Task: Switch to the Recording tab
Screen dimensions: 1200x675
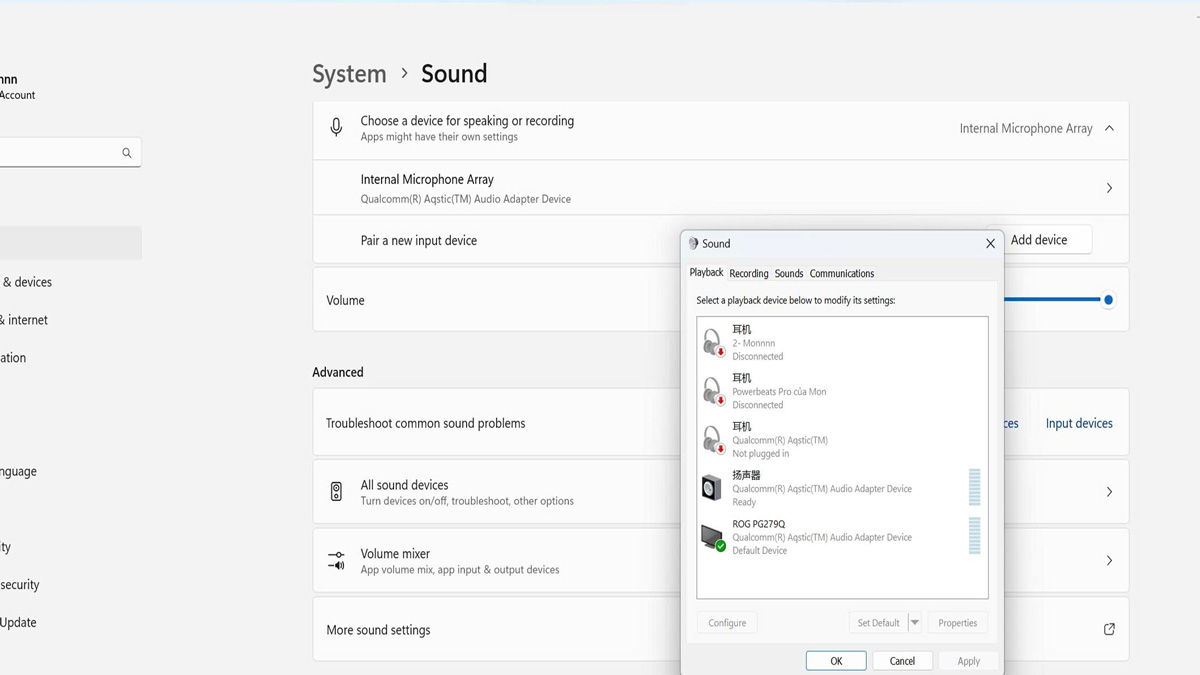Action: (749, 273)
